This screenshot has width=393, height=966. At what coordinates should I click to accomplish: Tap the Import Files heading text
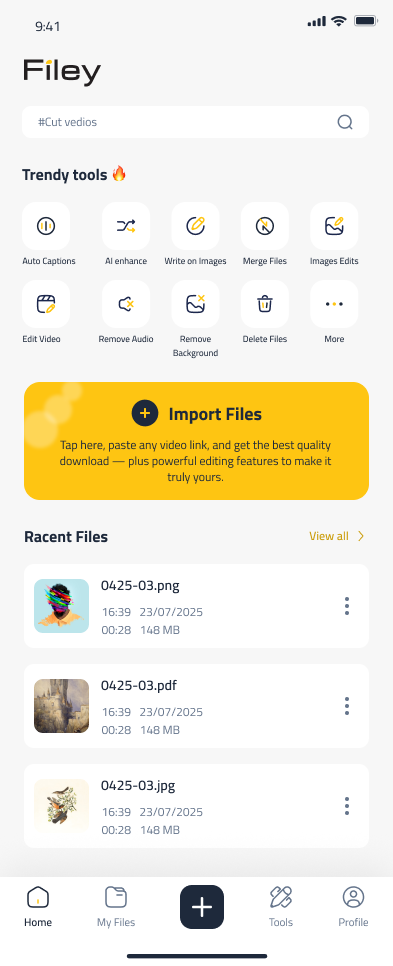pyautogui.click(x=215, y=414)
